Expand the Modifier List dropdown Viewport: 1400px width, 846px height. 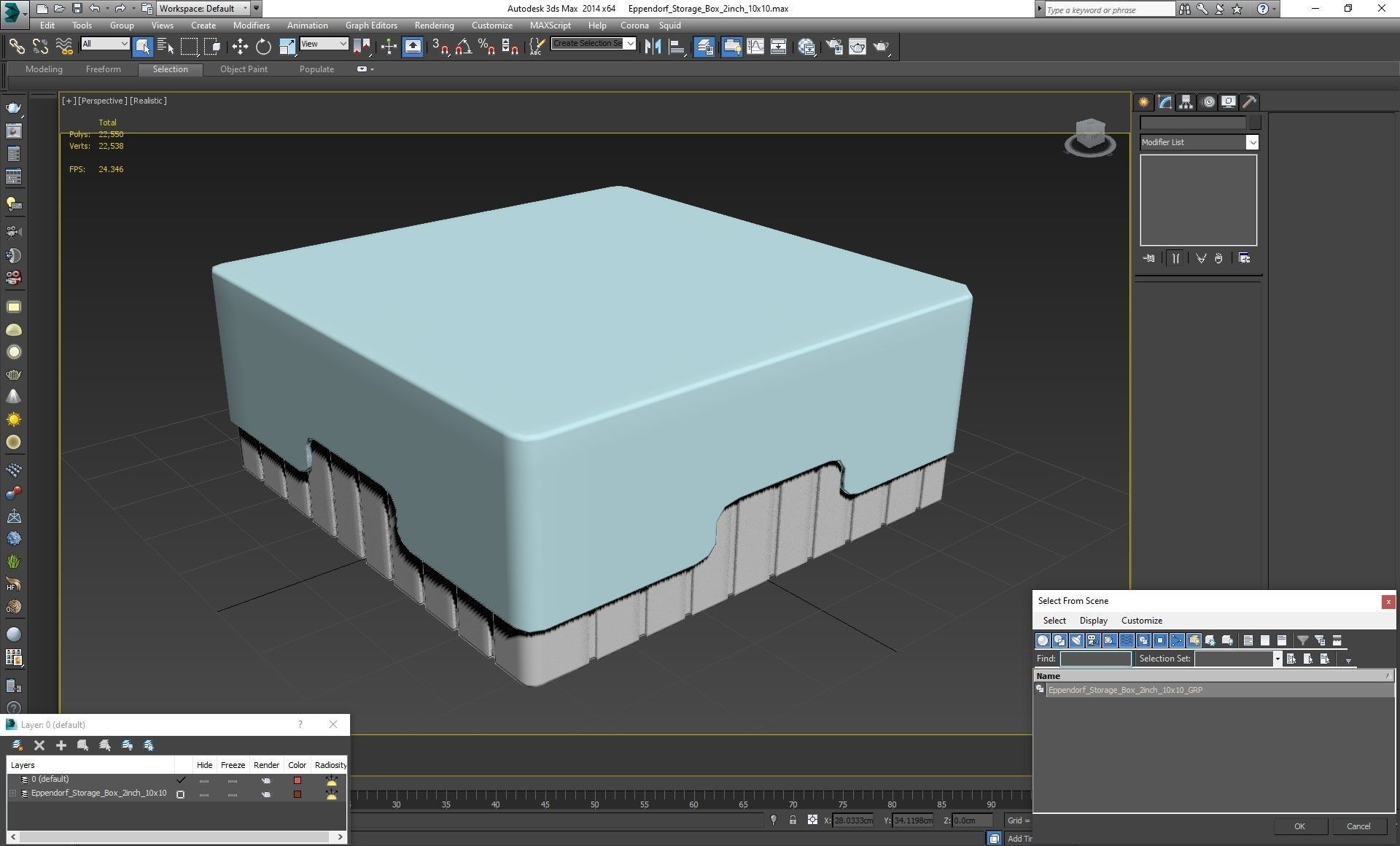point(1252,142)
